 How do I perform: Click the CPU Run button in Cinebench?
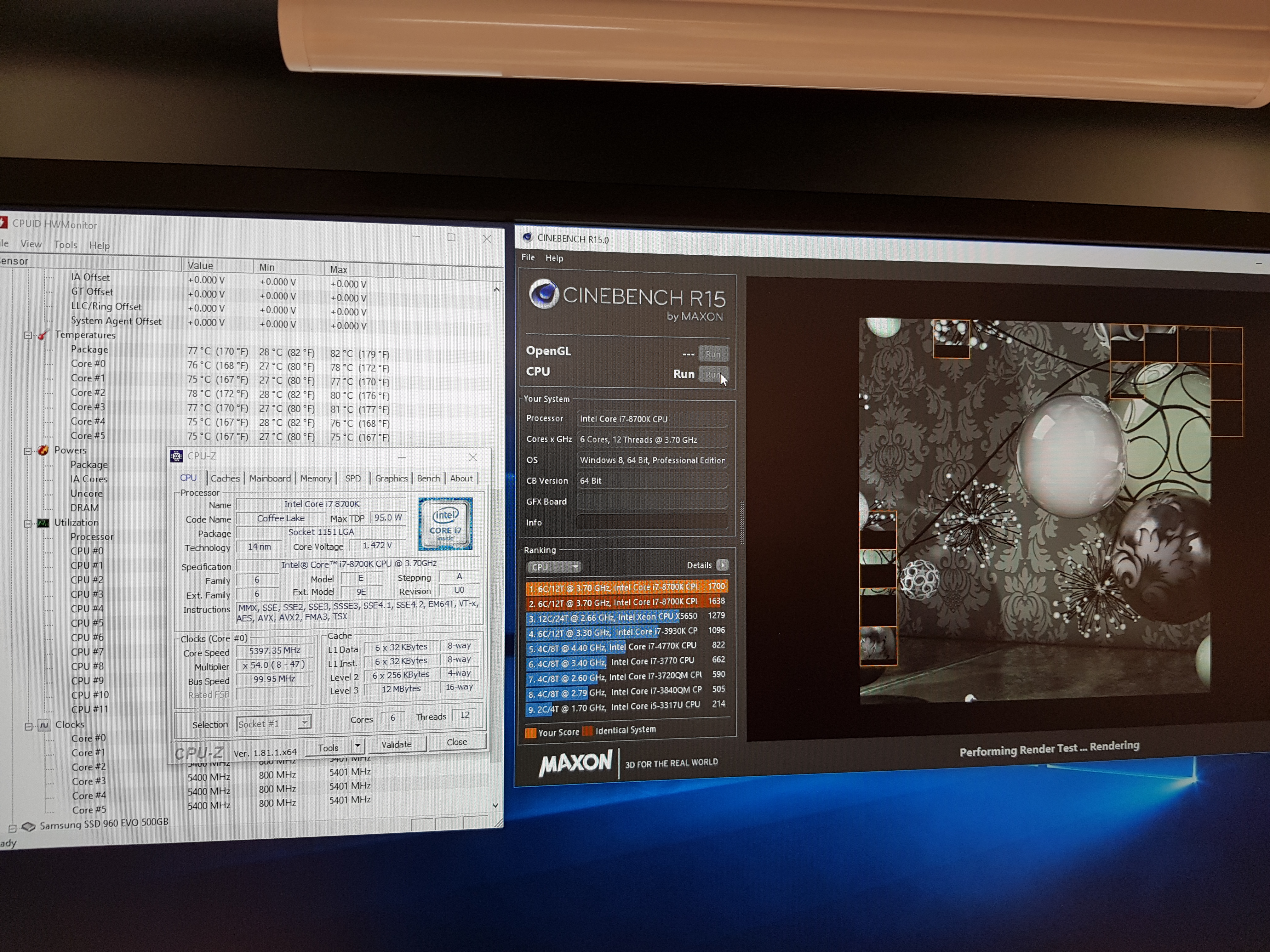point(713,375)
